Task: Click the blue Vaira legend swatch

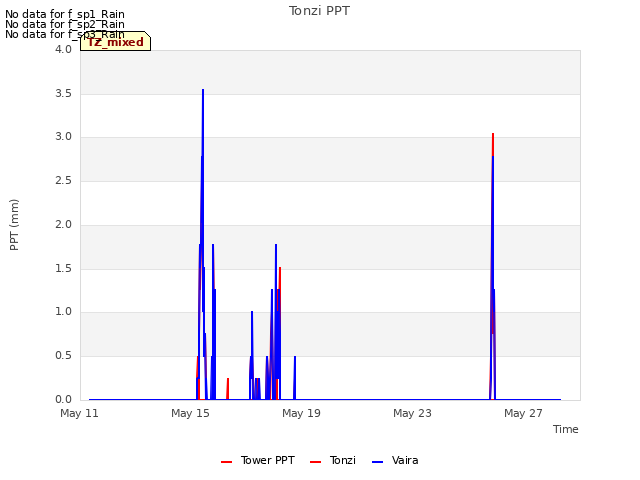Action: coord(378,462)
